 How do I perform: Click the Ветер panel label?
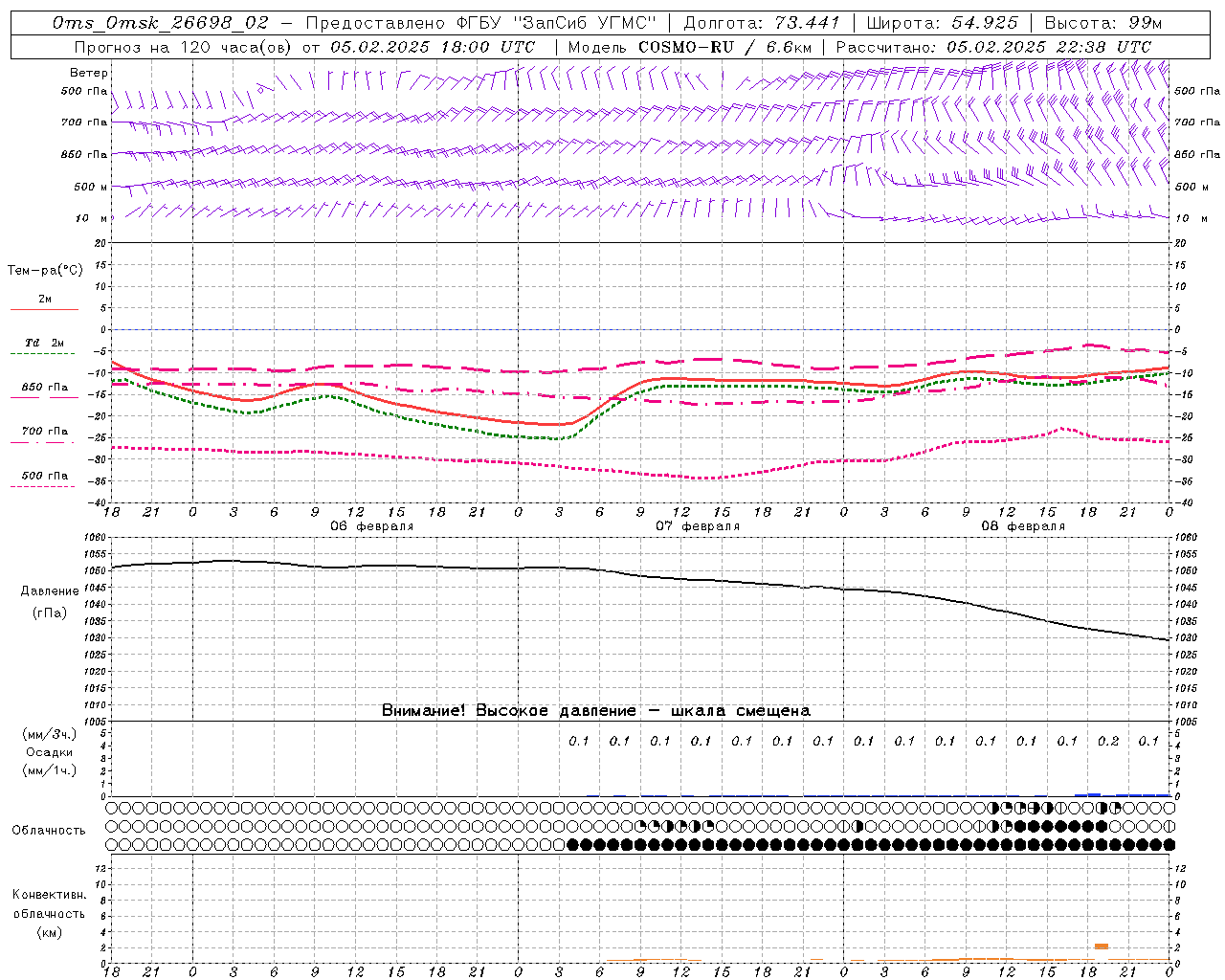(x=89, y=73)
